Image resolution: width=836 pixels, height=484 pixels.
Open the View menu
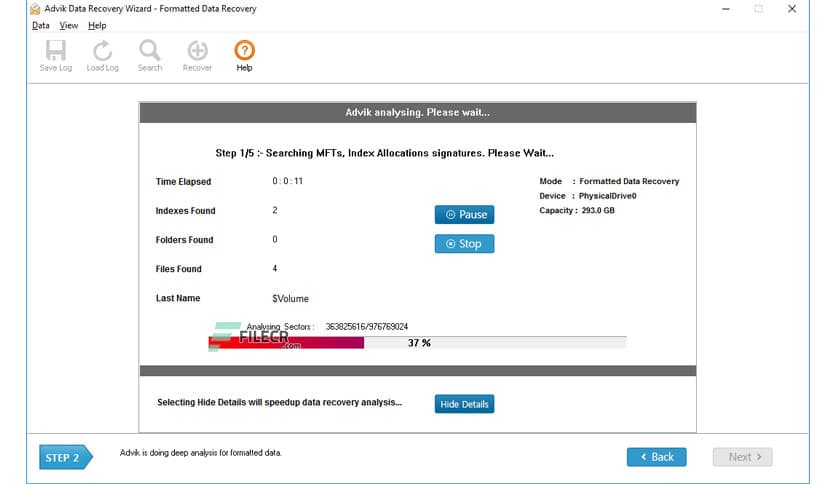coord(68,26)
